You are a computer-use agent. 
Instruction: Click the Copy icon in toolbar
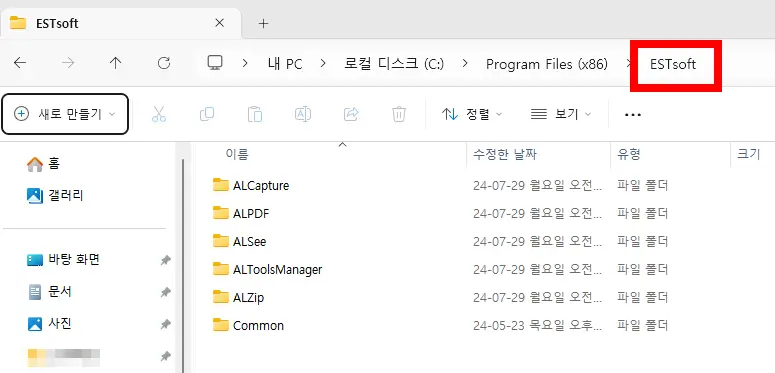[x=207, y=114]
